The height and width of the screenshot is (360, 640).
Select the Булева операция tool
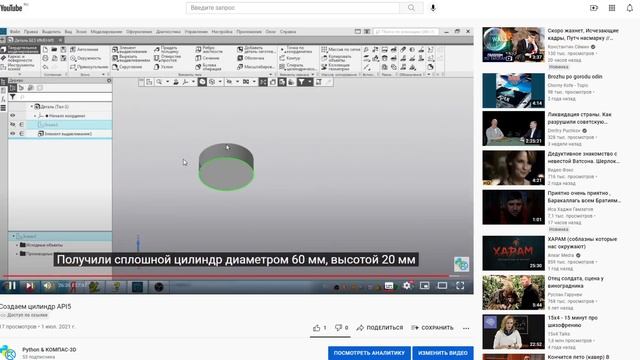click(209, 67)
